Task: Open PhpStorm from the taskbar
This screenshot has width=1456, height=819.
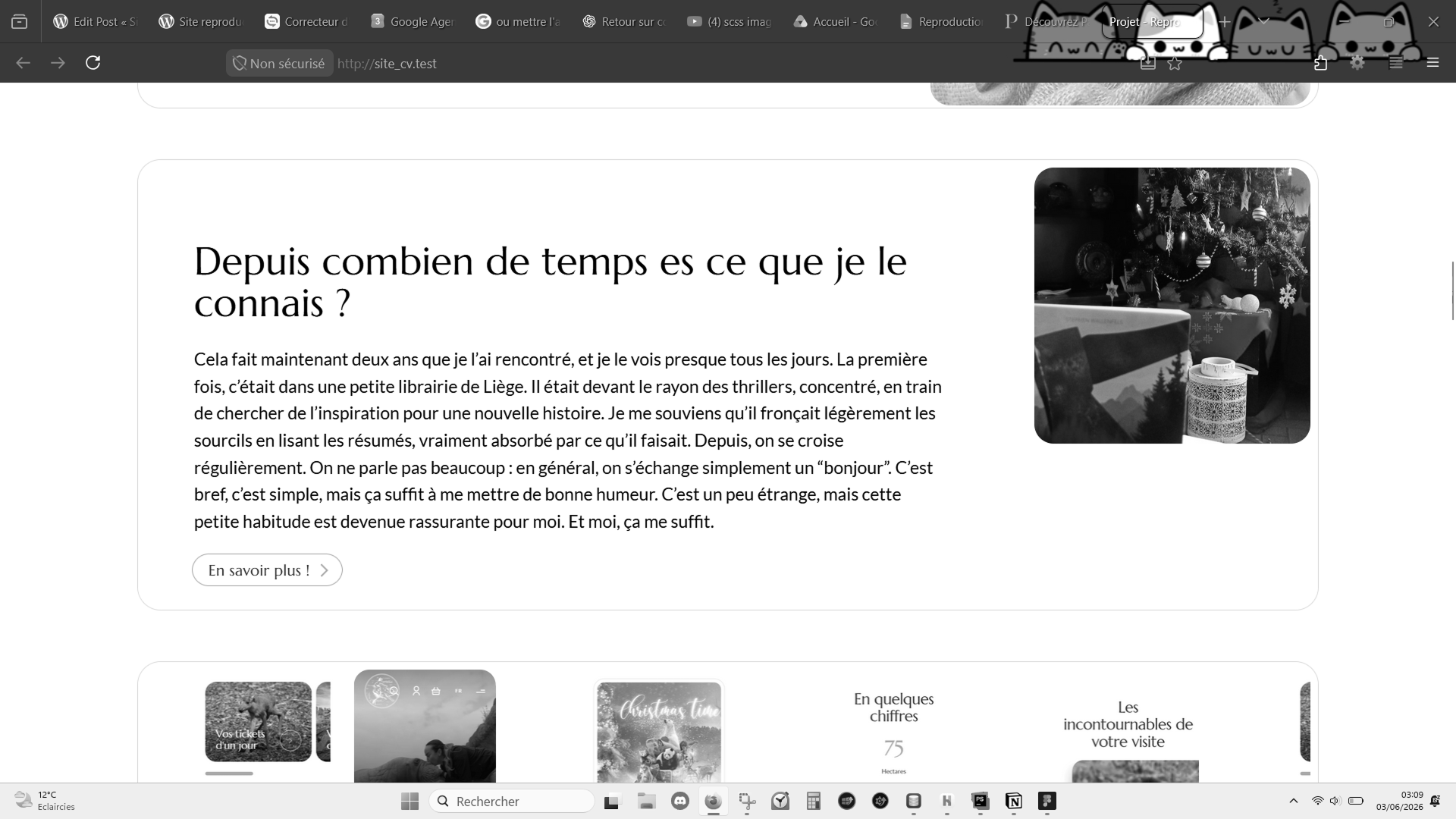Action: pos(981,802)
